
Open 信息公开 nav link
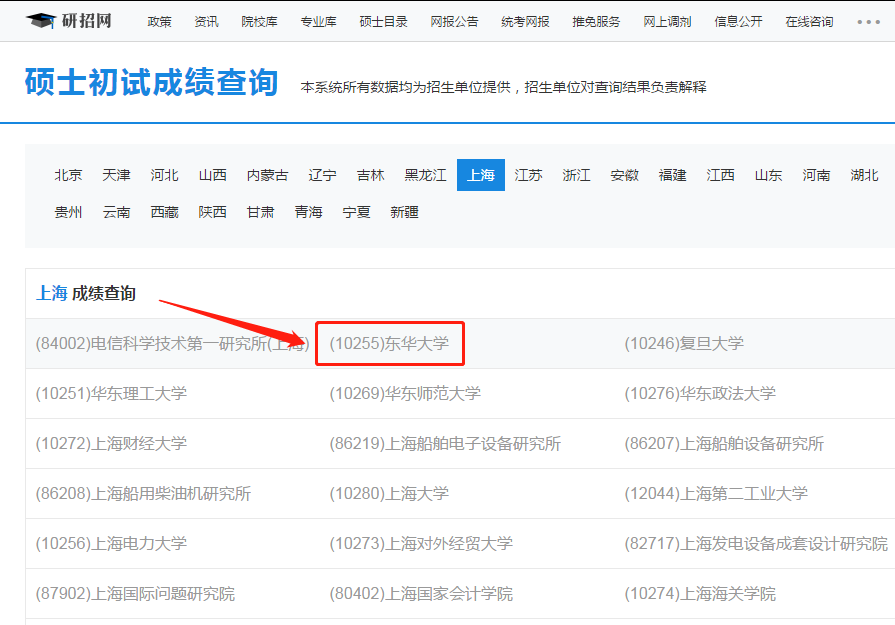pyautogui.click(x=738, y=22)
